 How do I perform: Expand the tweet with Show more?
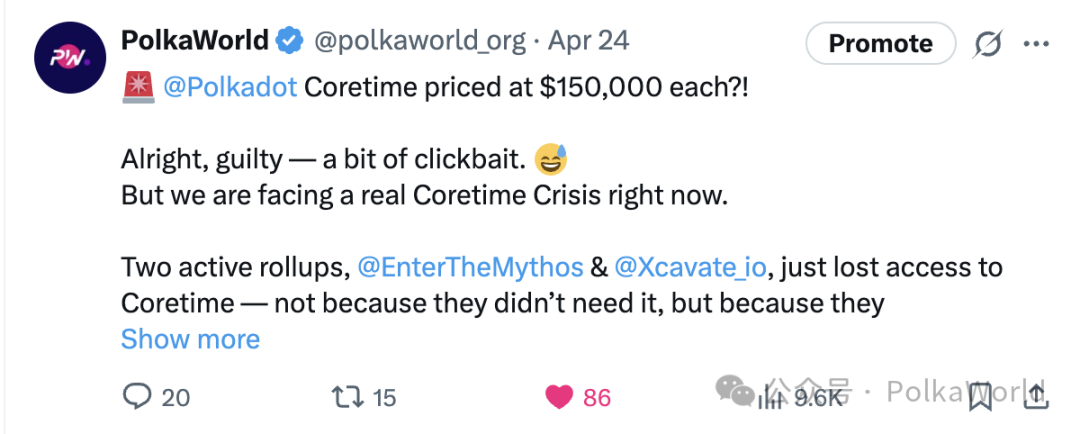pos(190,339)
